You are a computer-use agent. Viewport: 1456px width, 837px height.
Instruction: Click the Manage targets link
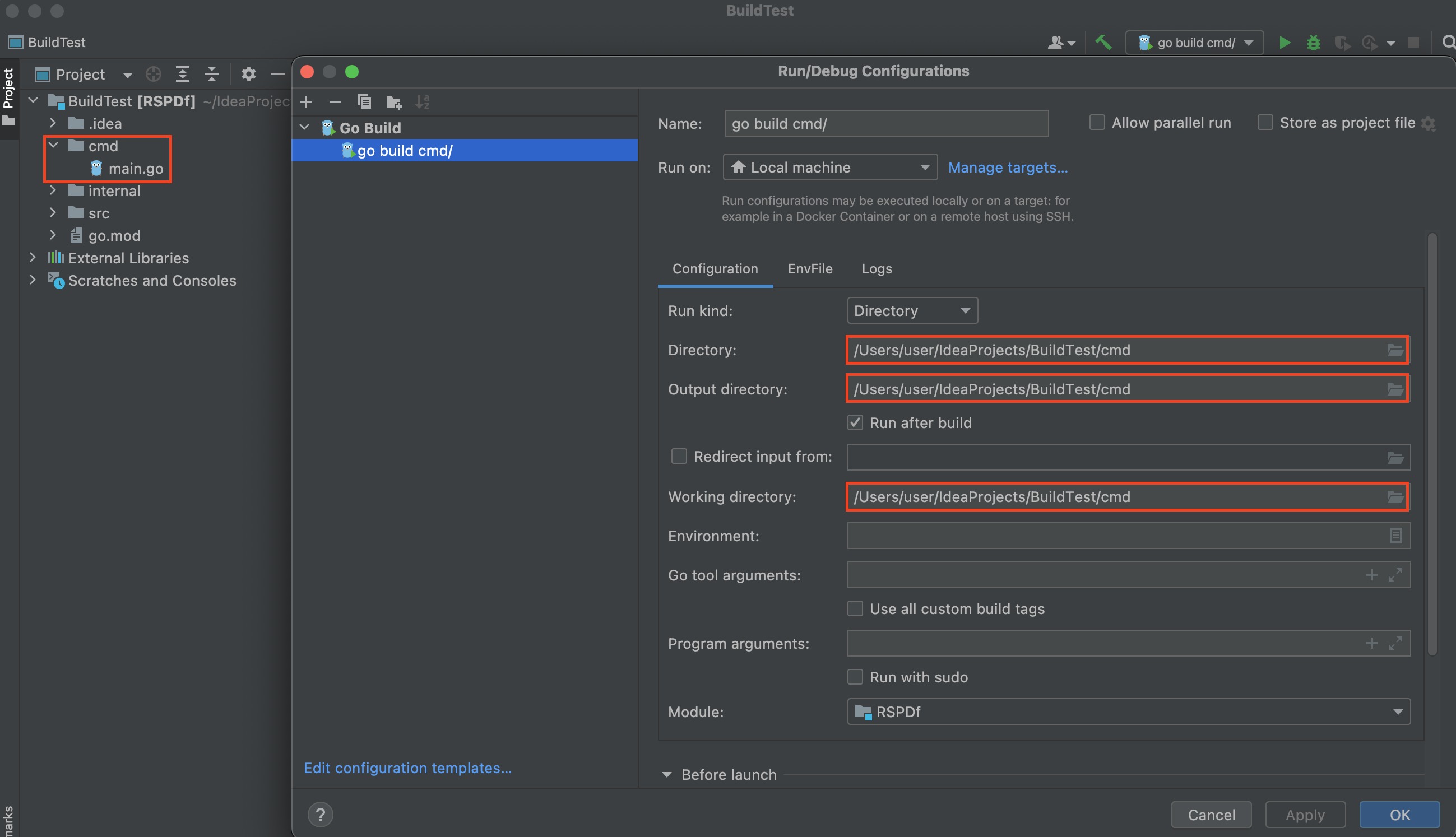(1008, 168)
